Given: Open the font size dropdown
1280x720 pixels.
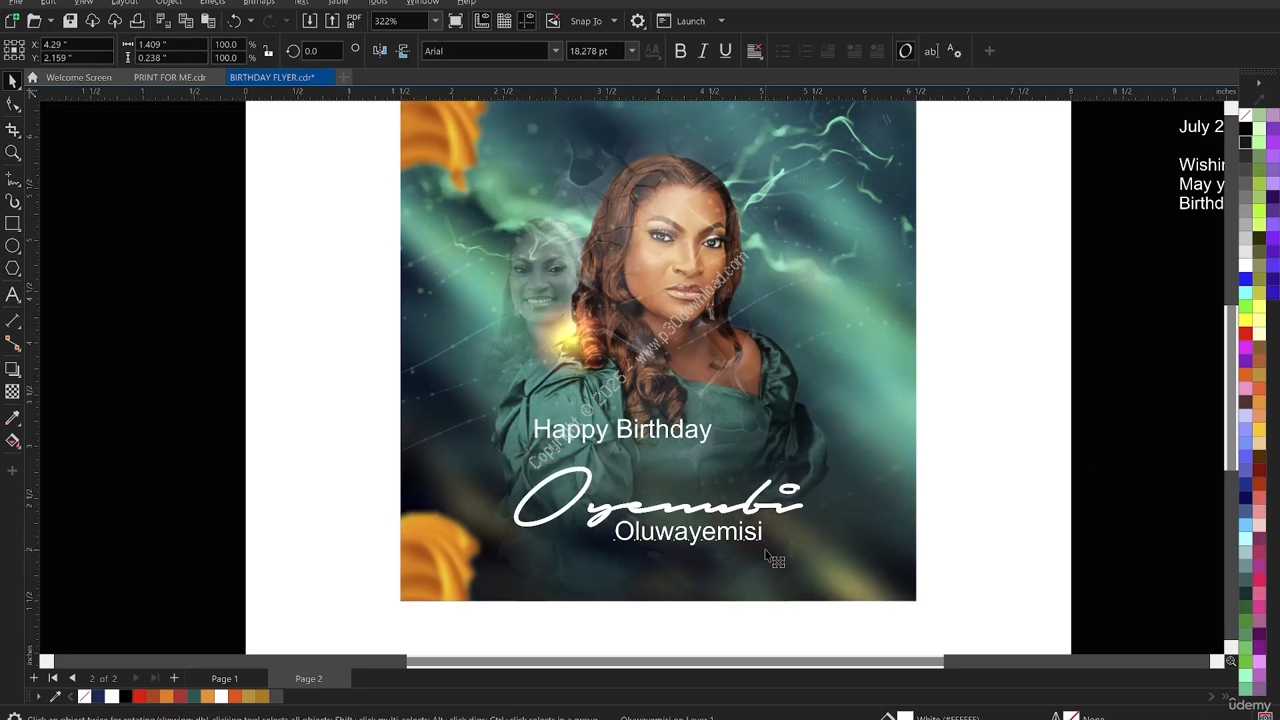Looking at the screenshot, I should pyautogui.click(x=632, y=51).
